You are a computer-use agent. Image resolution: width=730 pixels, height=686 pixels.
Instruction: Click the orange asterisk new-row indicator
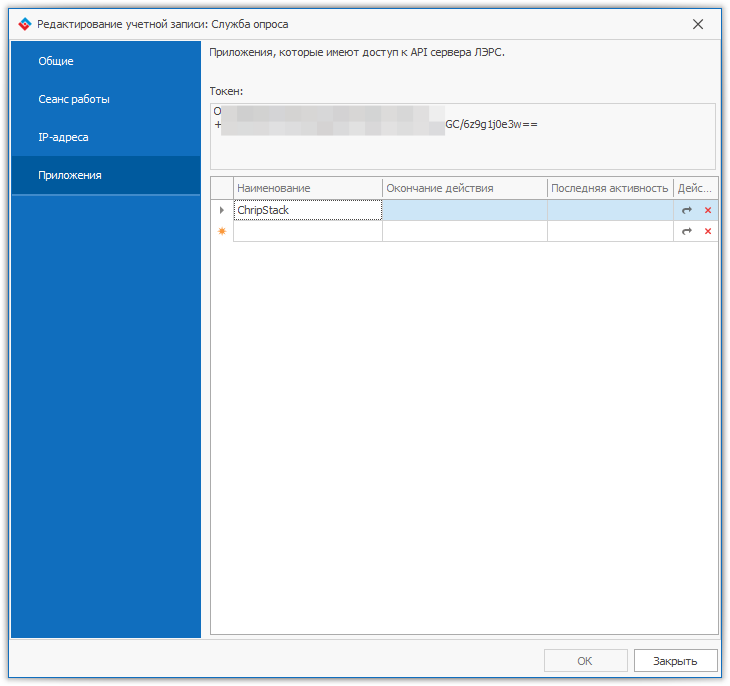click(x=222, y=231)
